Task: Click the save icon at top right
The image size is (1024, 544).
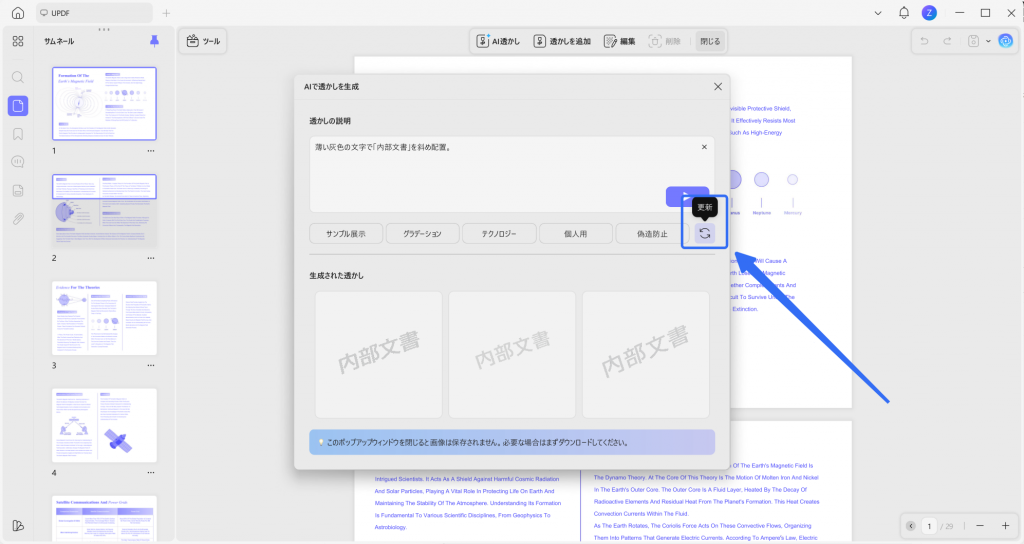Action: pos(973,41)
